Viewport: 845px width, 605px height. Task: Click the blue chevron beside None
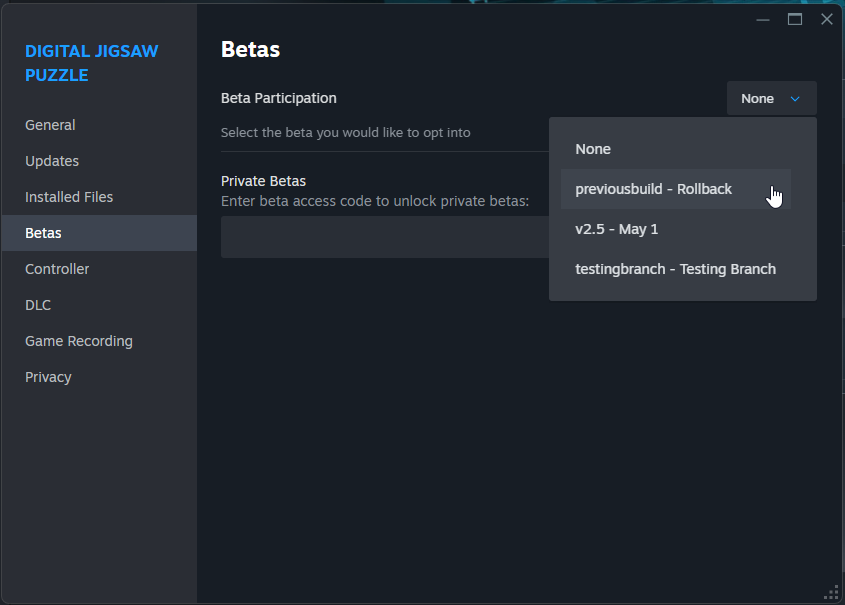tap(794, 99)
